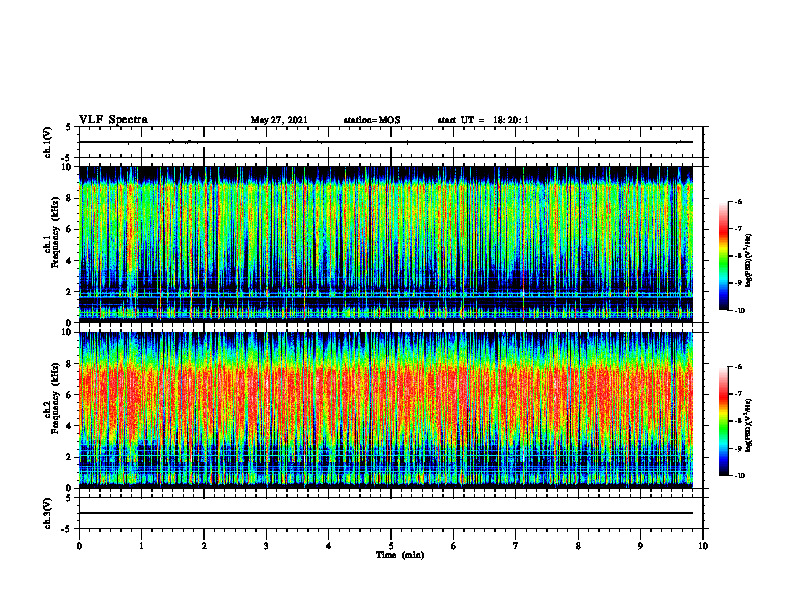The image size is (792, 612).
Task: Click inside the ch.2 spectrogram panel
Action: coord(386,410)
